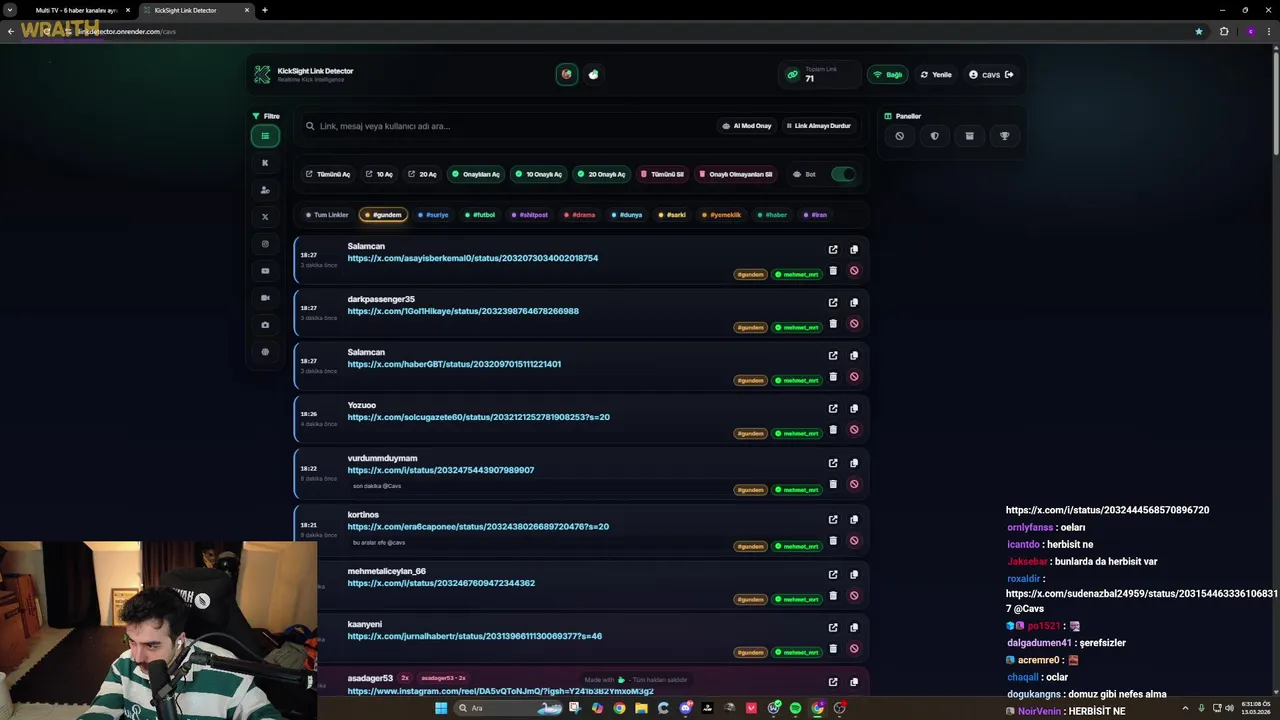Image resolution: width=1280 pixels, height=720 pixels.
Task: Click Onaylı Olmayanları Sil button
Action: [x=736, y=174]
